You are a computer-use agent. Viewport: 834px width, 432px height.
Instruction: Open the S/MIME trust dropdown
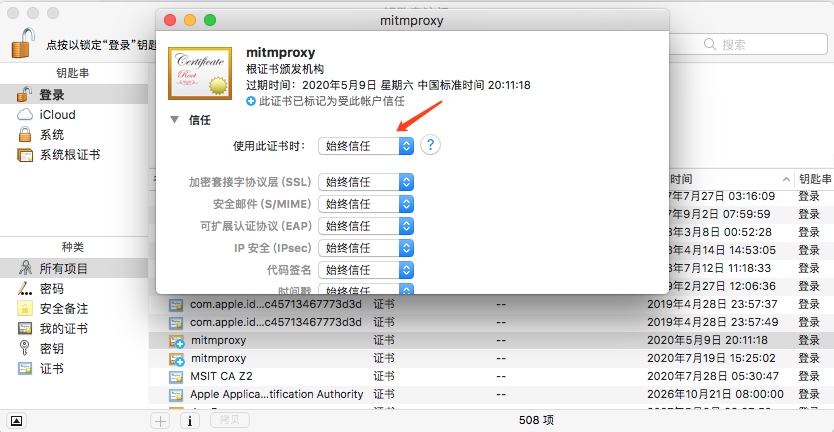click(x=366, y=204)
